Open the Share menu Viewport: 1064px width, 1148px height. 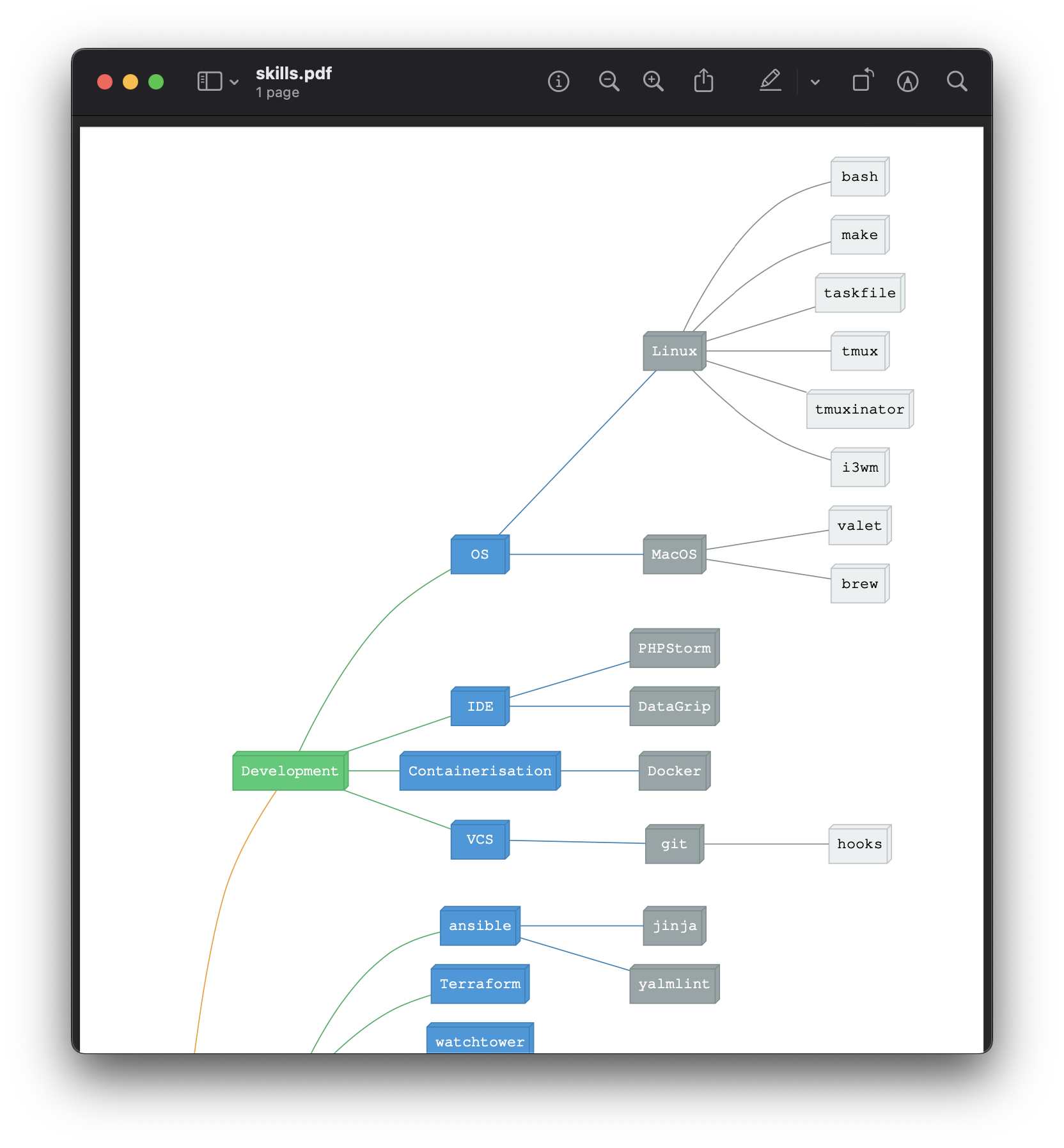point(703,81)
